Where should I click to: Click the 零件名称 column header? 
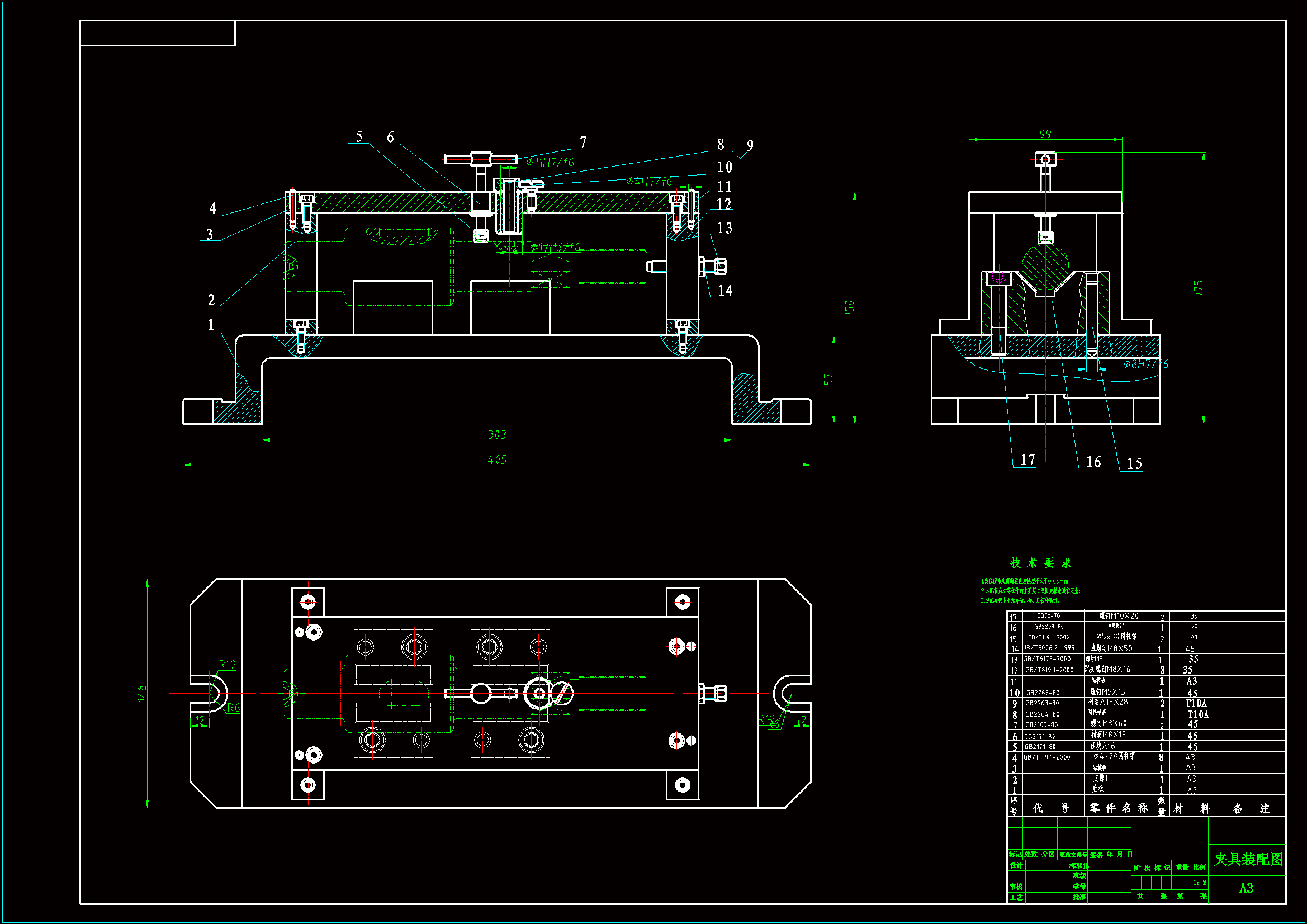pos(1119,808)
